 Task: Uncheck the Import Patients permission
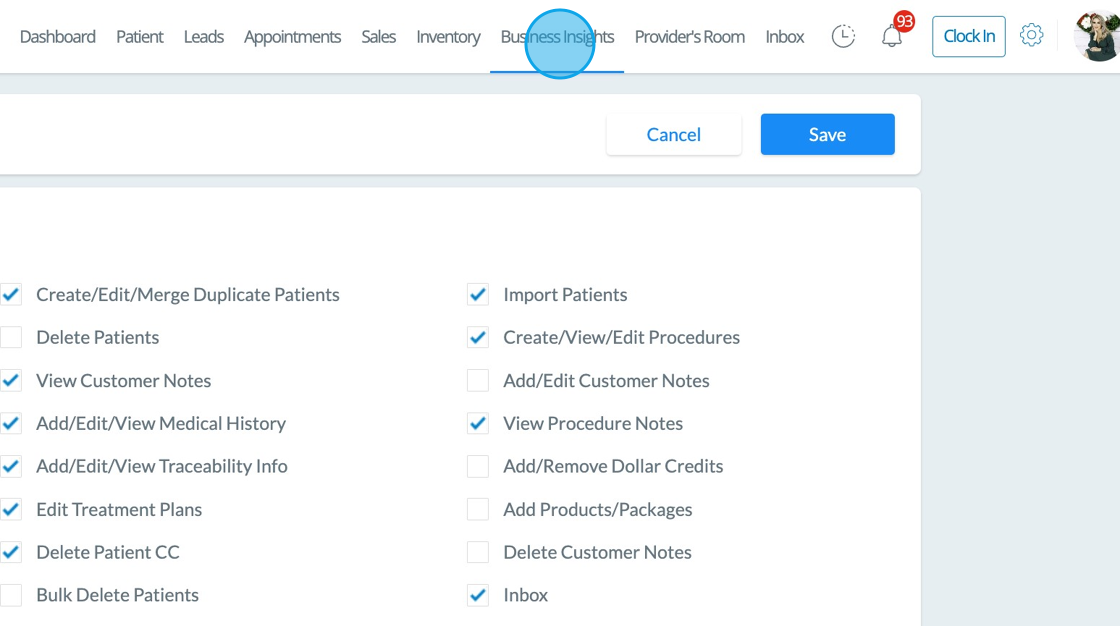(478, 295)
